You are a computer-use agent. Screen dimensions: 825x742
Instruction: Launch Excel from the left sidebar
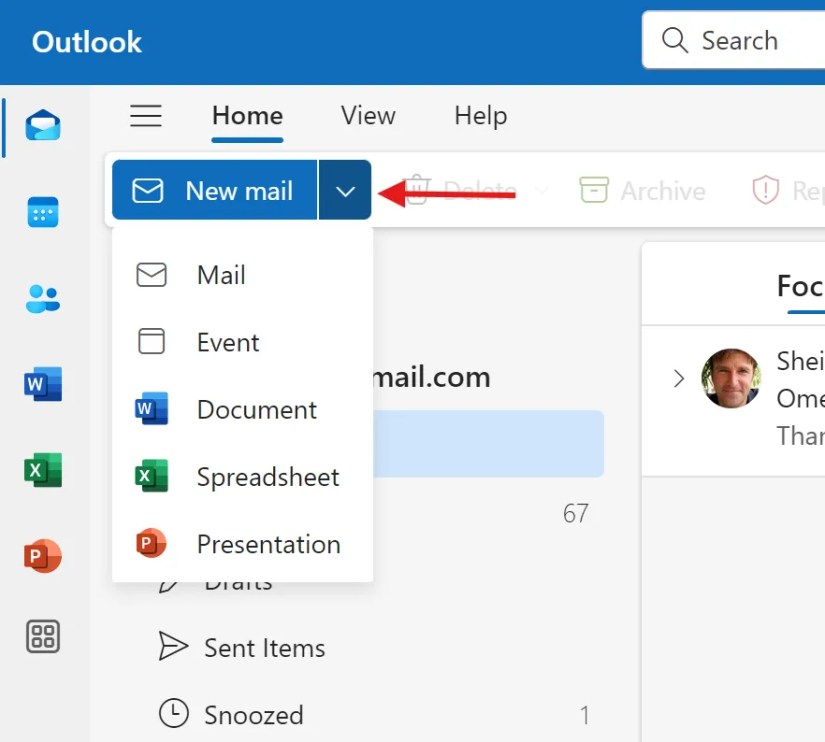pyautogui.click(x=43, y=469)
